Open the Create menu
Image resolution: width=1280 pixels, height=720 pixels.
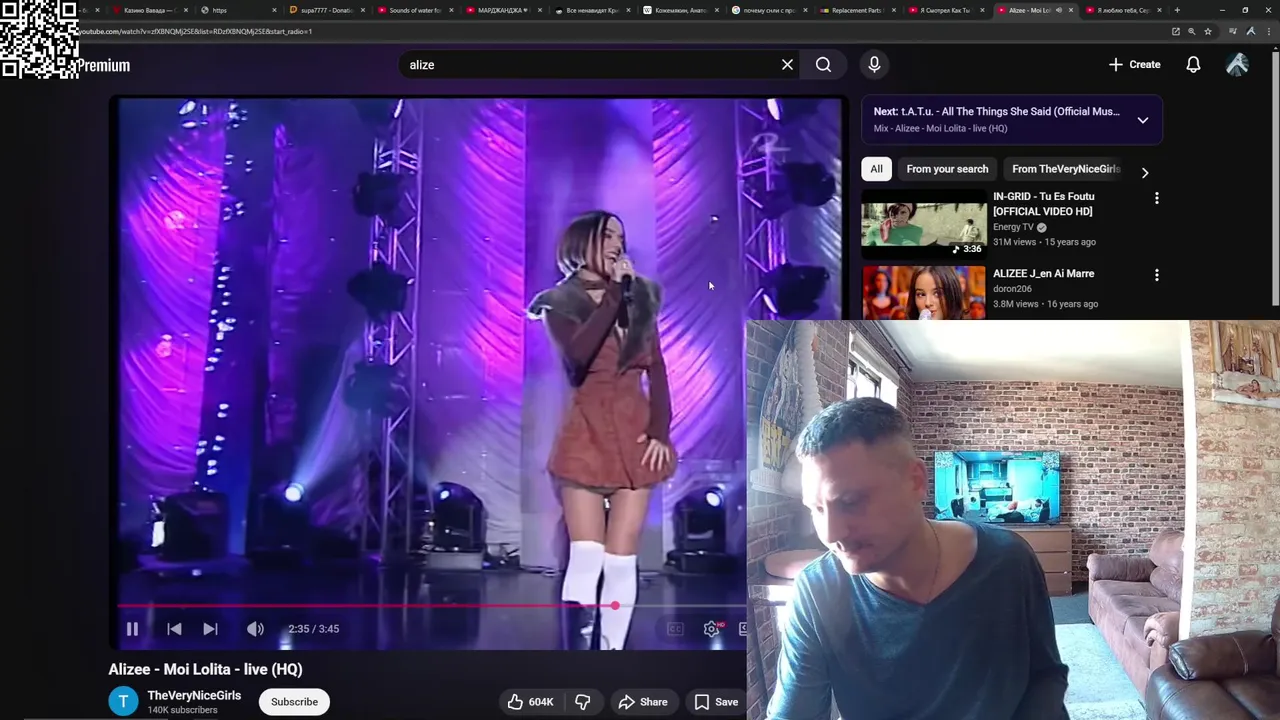pyautogui.click(x=1135, y=65)
